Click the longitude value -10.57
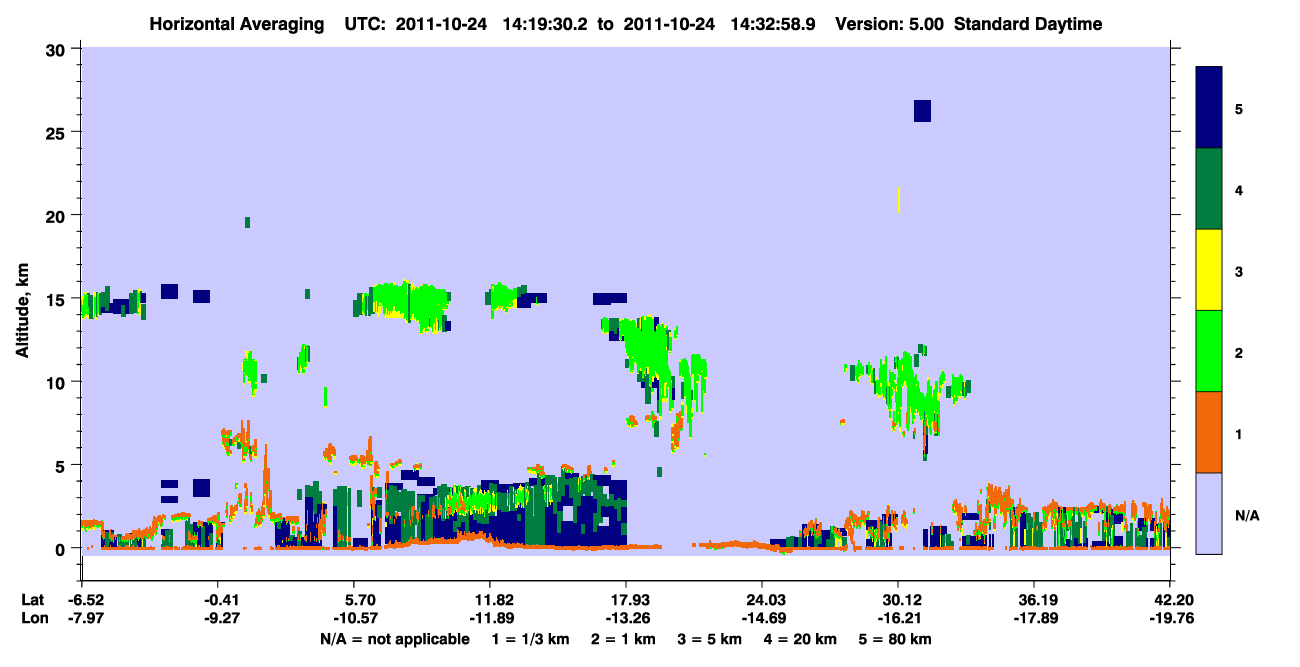1300x667 pixels. tap(353, 618)
